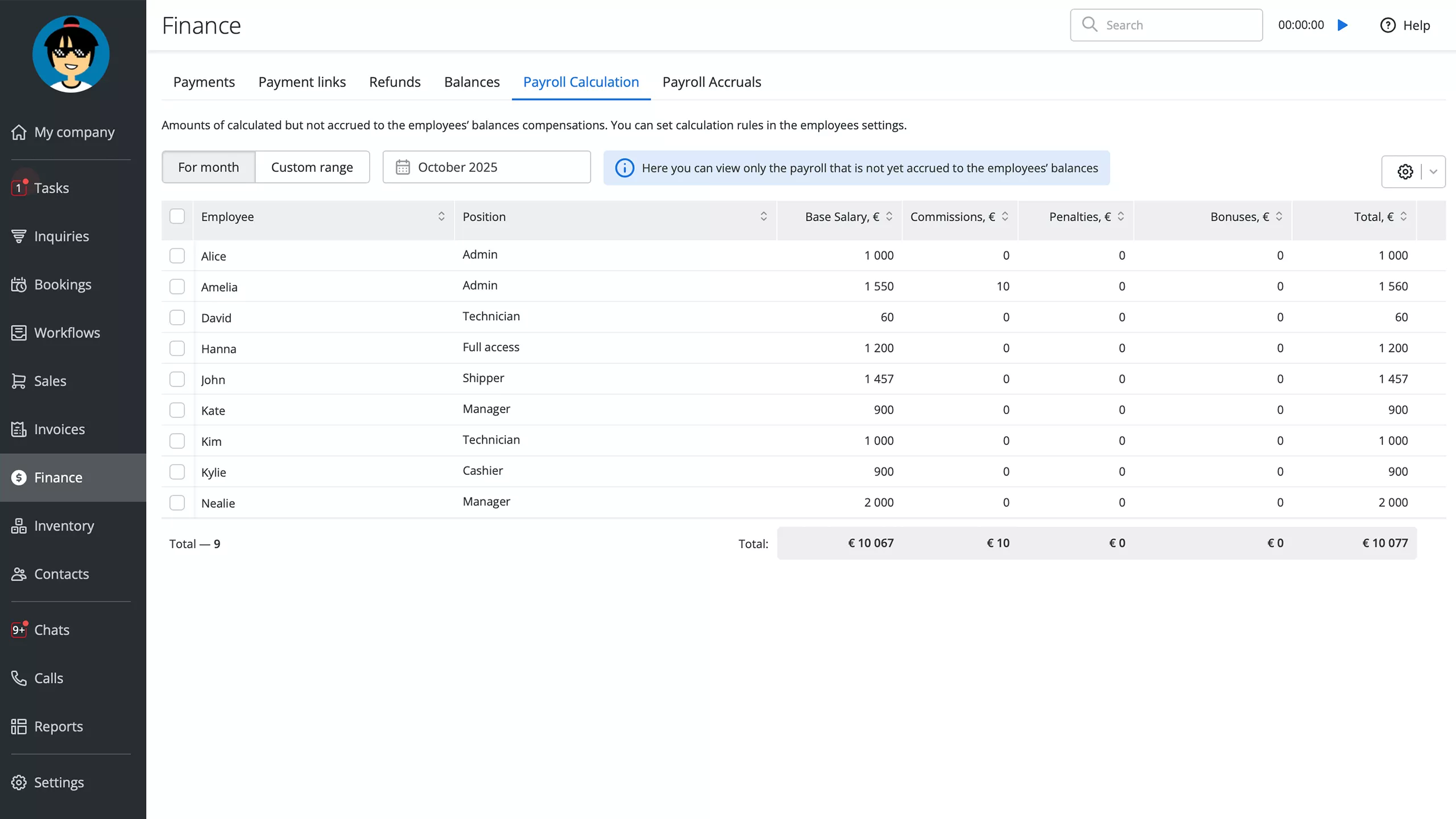Go to Bookings in sidebar
Image resolution: width=1456 pixels, height=819 pixels.
click(63, 284)
